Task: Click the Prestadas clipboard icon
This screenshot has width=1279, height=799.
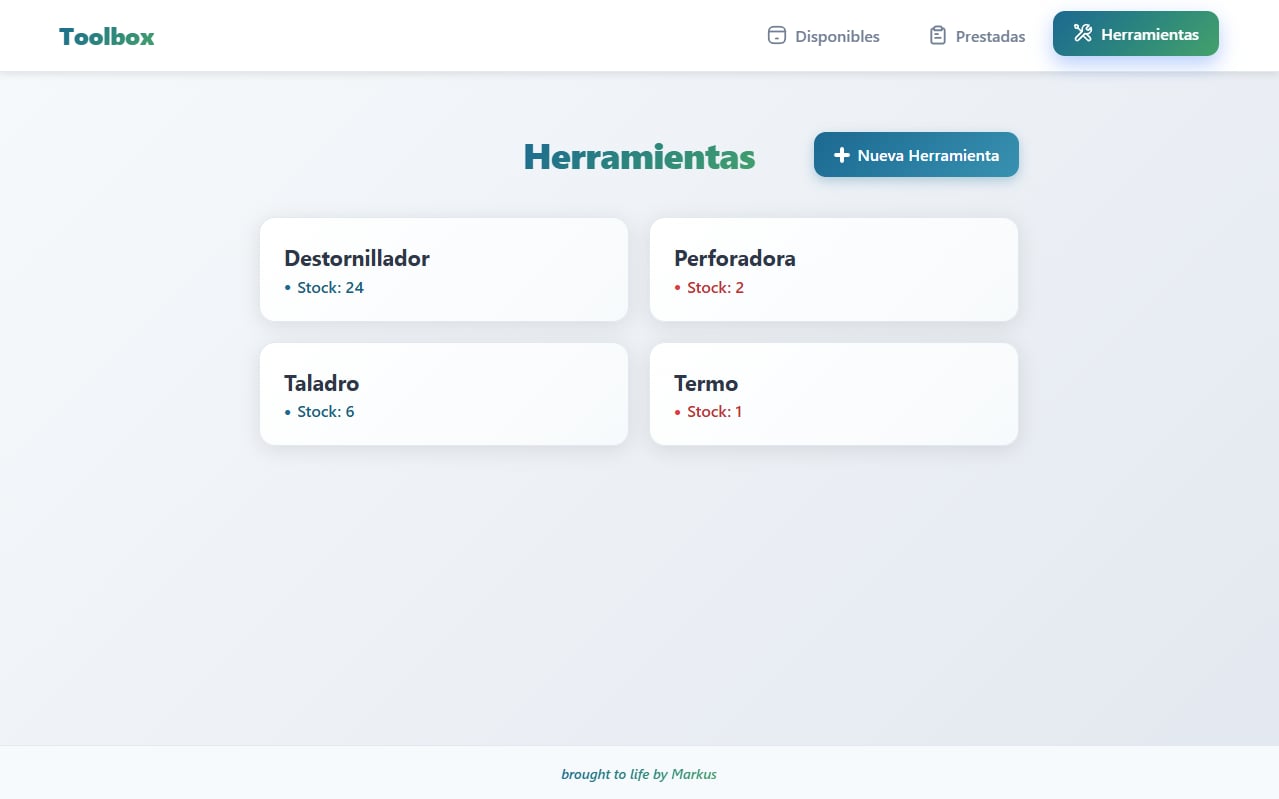Action: (937, 35)
